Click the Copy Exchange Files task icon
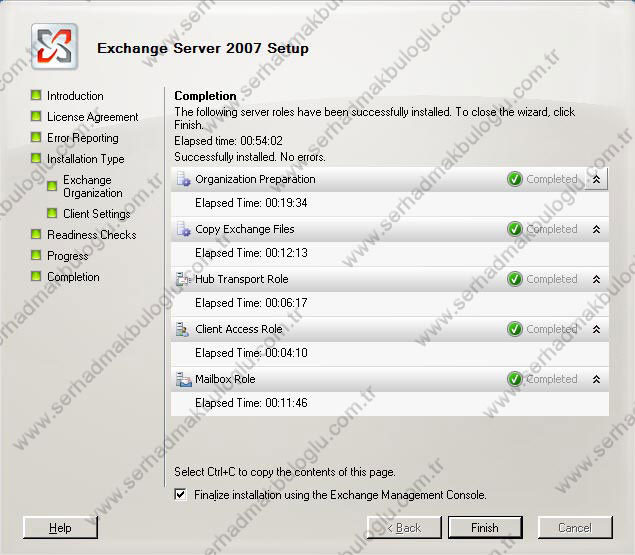Screen dimensions: 635x555 click(x=183, y=229)
